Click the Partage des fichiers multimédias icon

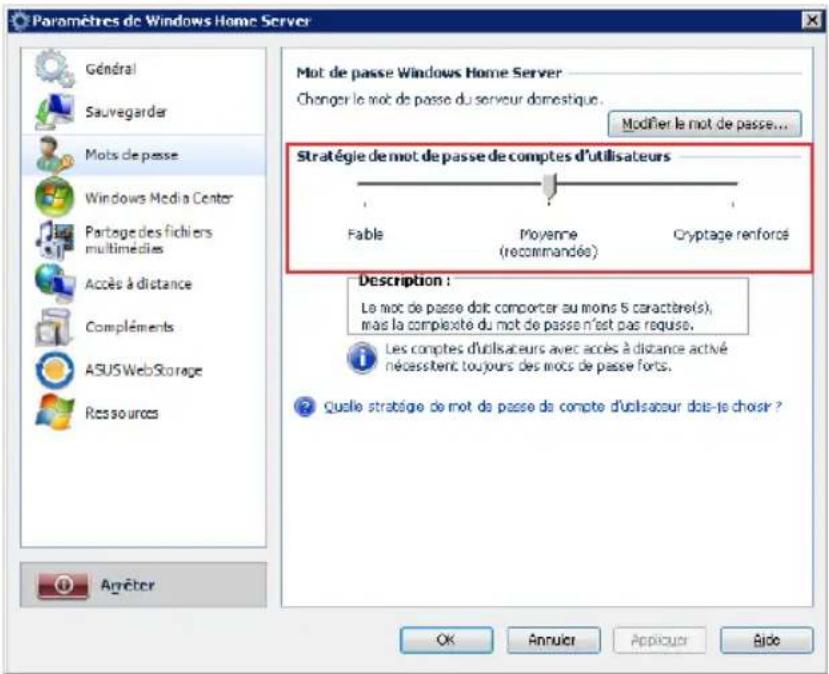pos(54,241)
